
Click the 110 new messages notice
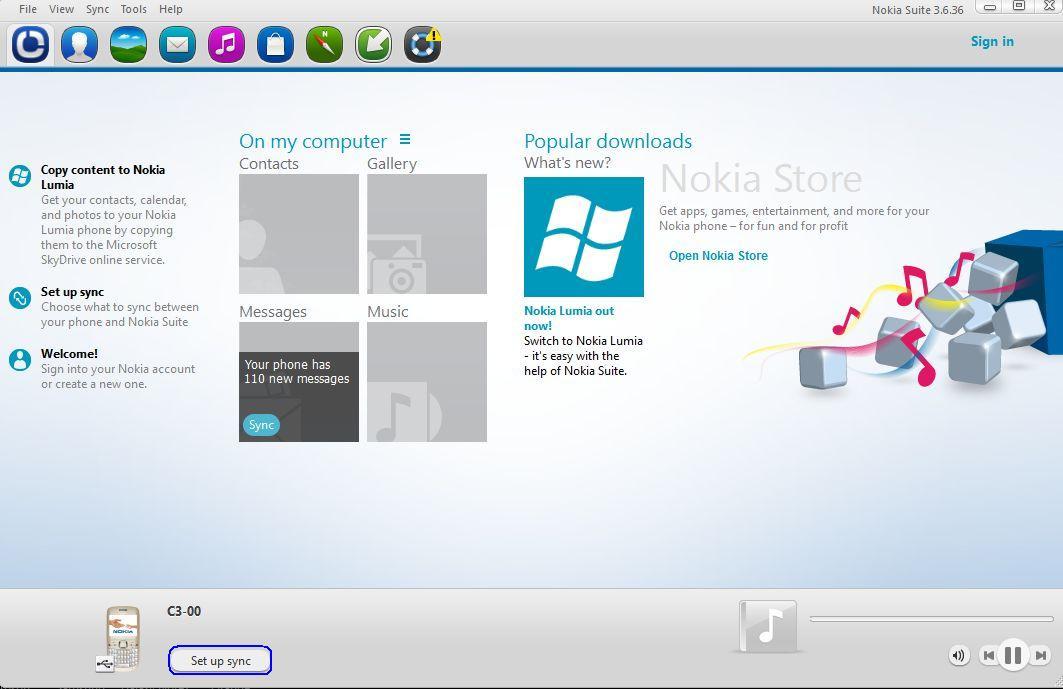click(297, 372)
